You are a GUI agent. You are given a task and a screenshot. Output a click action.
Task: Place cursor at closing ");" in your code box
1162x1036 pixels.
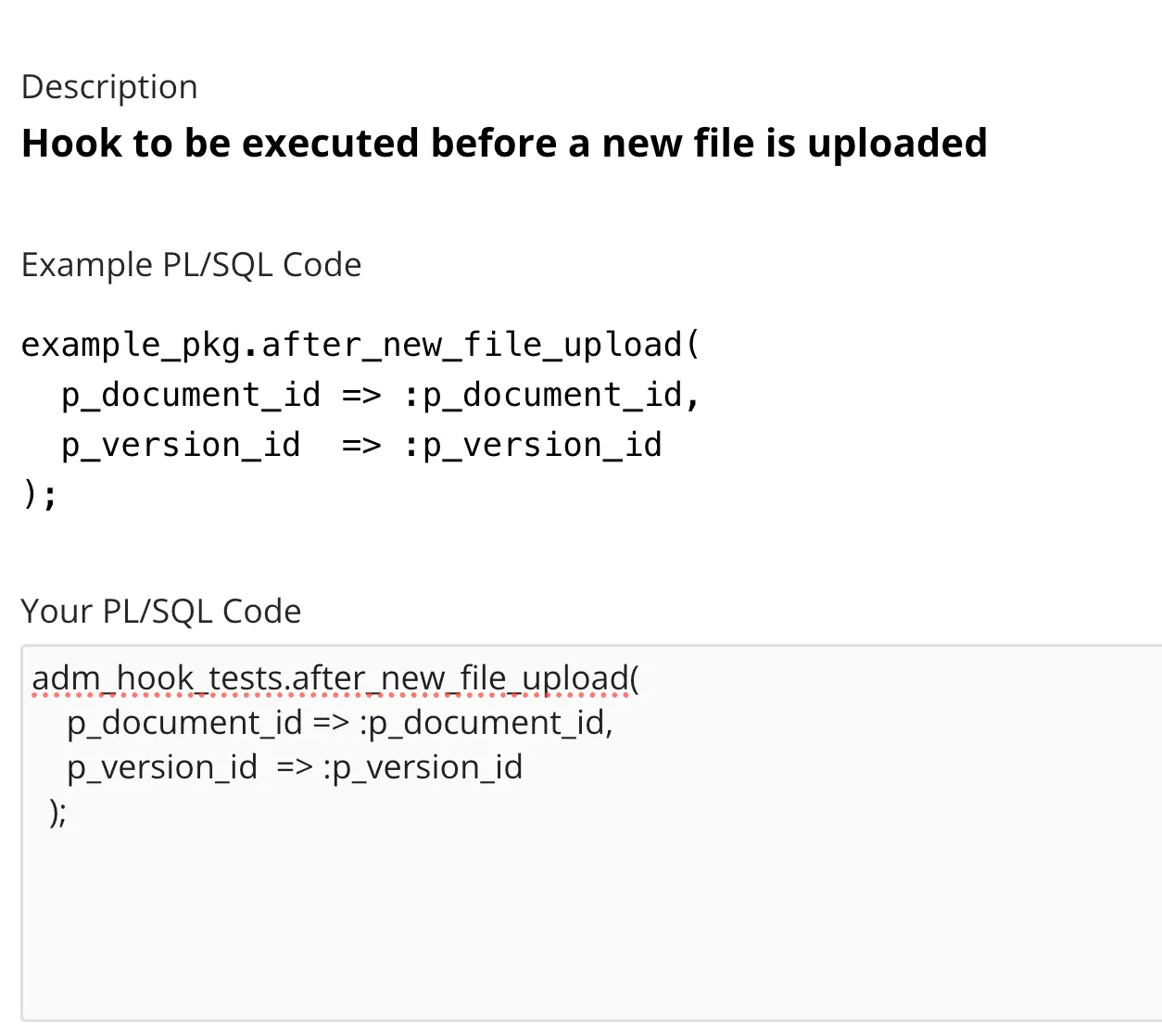[x=57, y=812]
